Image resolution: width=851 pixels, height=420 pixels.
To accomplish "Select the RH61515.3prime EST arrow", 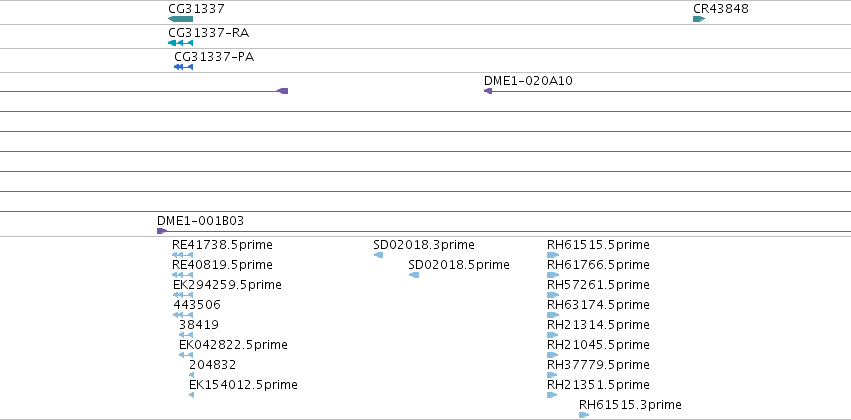I will [x=584, y=415].
